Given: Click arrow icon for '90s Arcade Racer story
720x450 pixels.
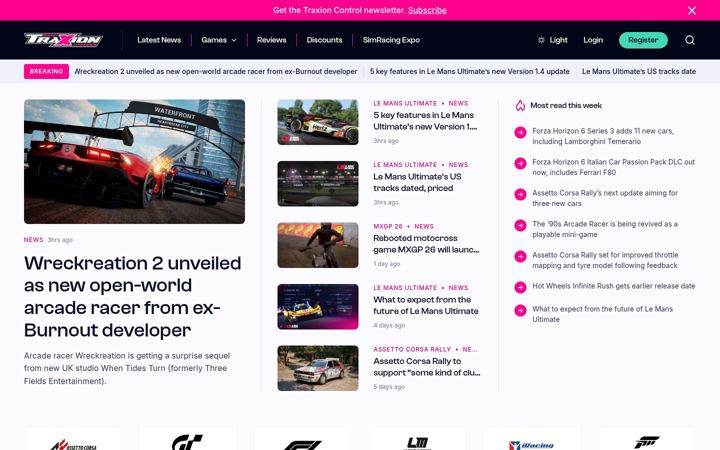Looking at the screenshot, I should tap(520, 225).
